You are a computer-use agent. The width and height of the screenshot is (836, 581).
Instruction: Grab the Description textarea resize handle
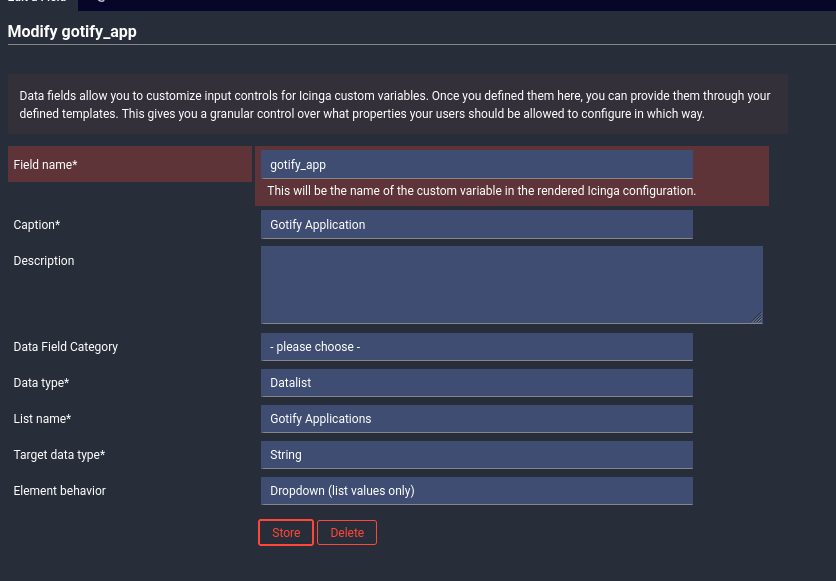(x=757, y=318)
